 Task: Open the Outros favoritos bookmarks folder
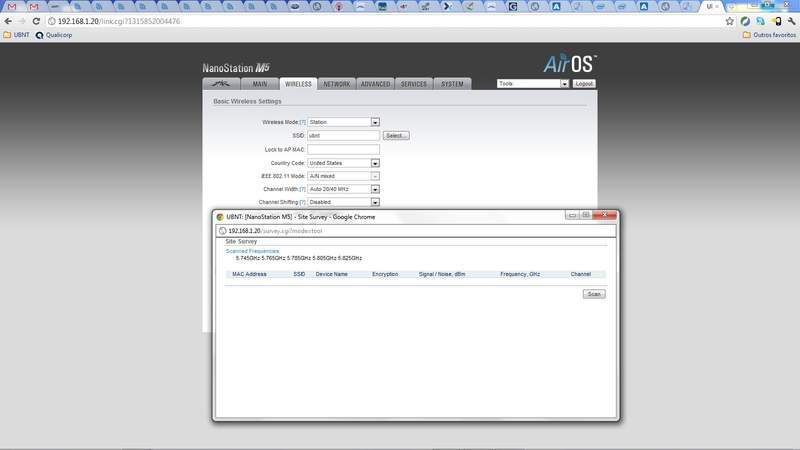[x=769, y=35]
